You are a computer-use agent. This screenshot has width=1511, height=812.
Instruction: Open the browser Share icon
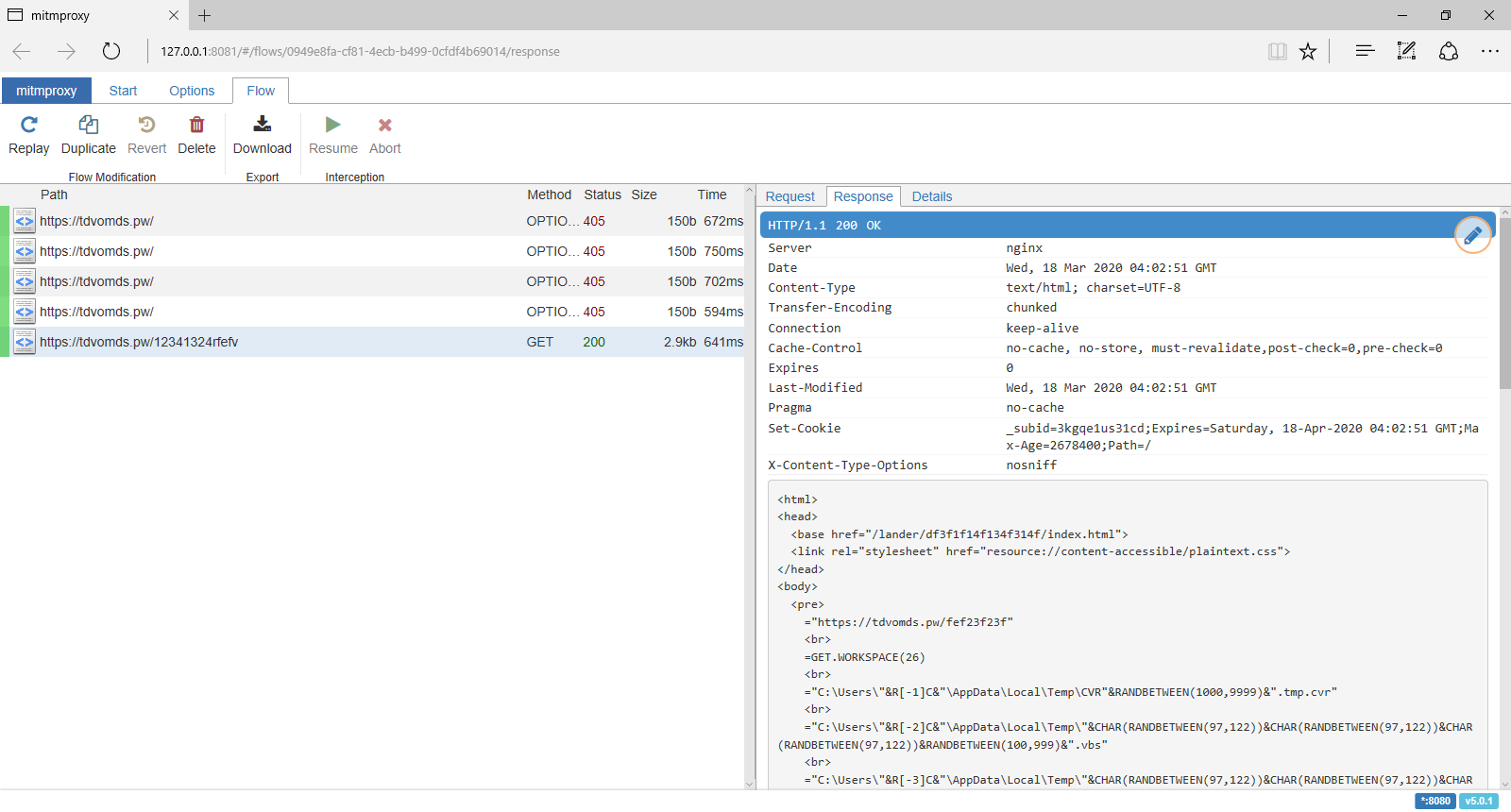pos(1449,51)
